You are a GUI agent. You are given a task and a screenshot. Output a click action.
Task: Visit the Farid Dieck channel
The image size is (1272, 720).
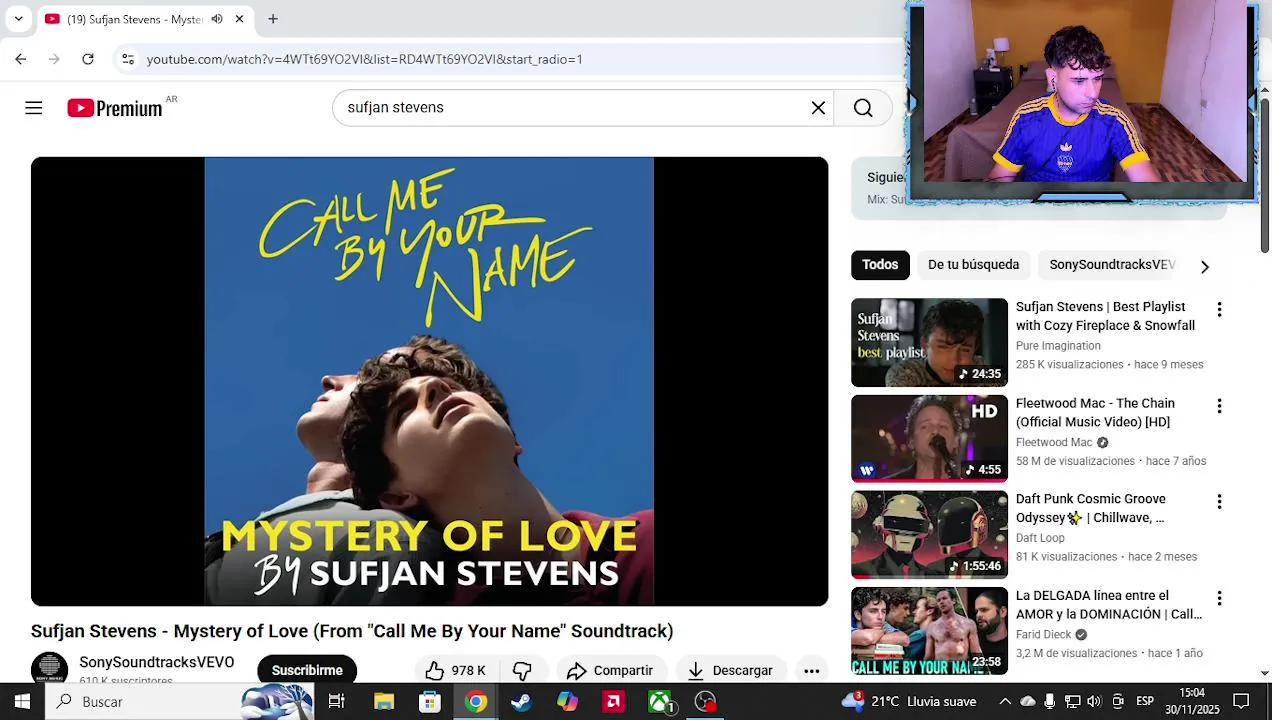1043,635
